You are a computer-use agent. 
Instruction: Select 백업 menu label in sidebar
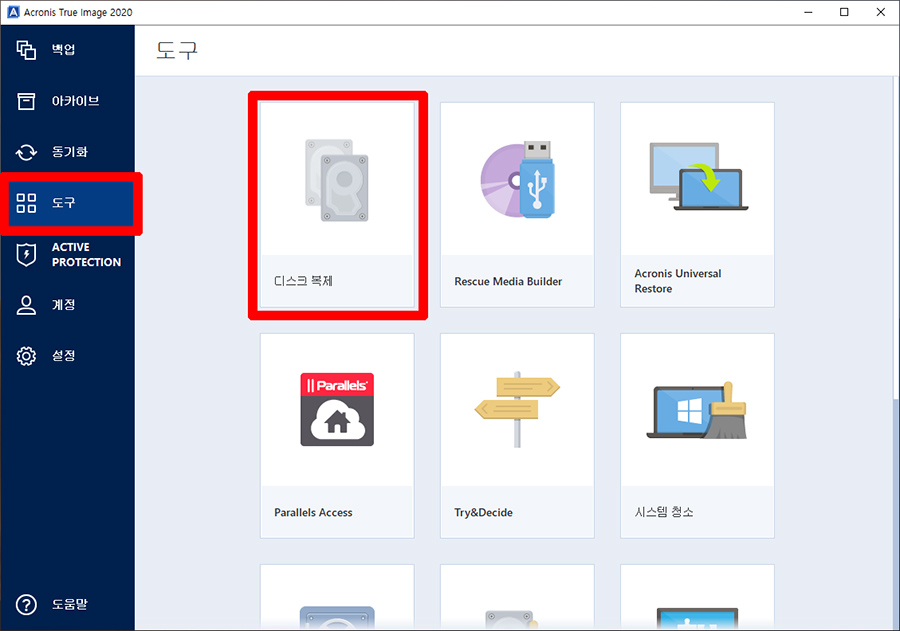(x=64, y=49)
